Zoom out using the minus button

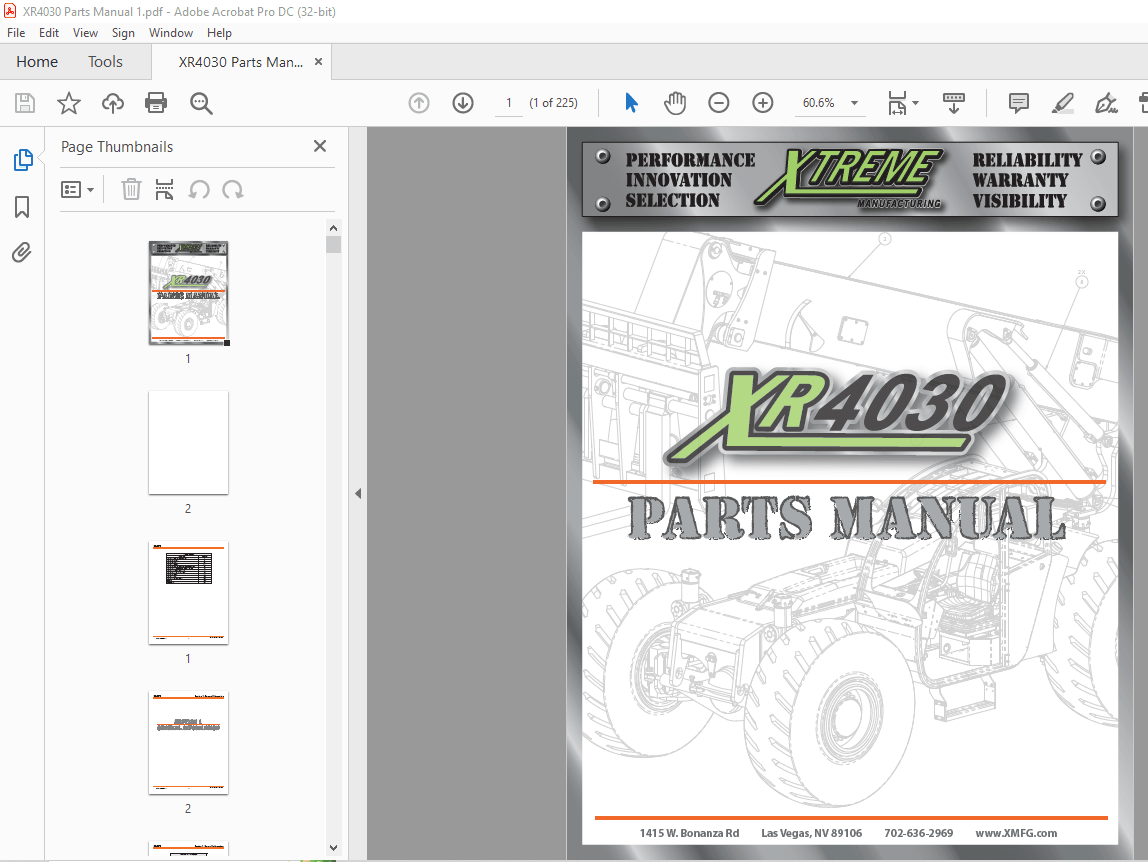pos(719,103)
